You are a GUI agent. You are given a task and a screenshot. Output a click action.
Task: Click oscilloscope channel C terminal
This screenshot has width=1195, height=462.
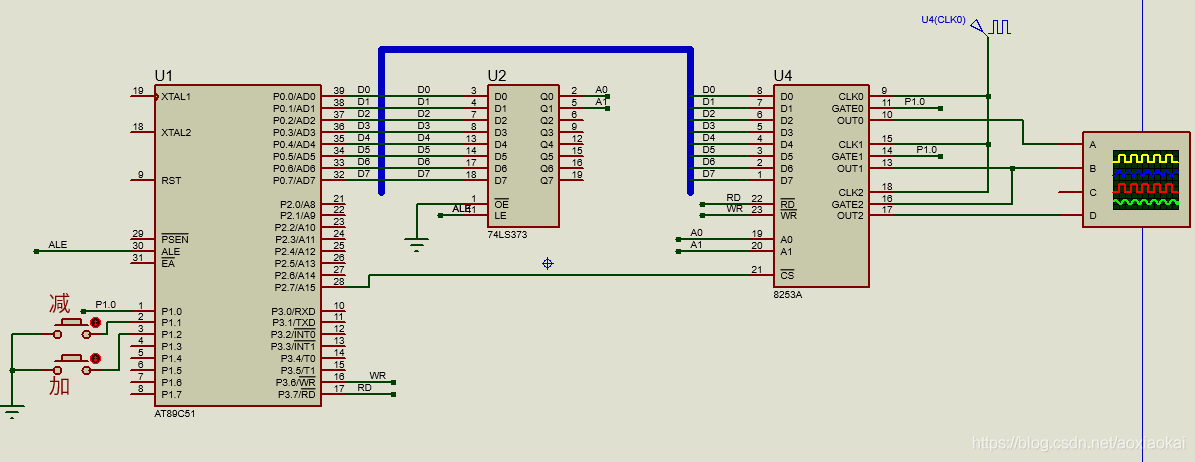1092,192
